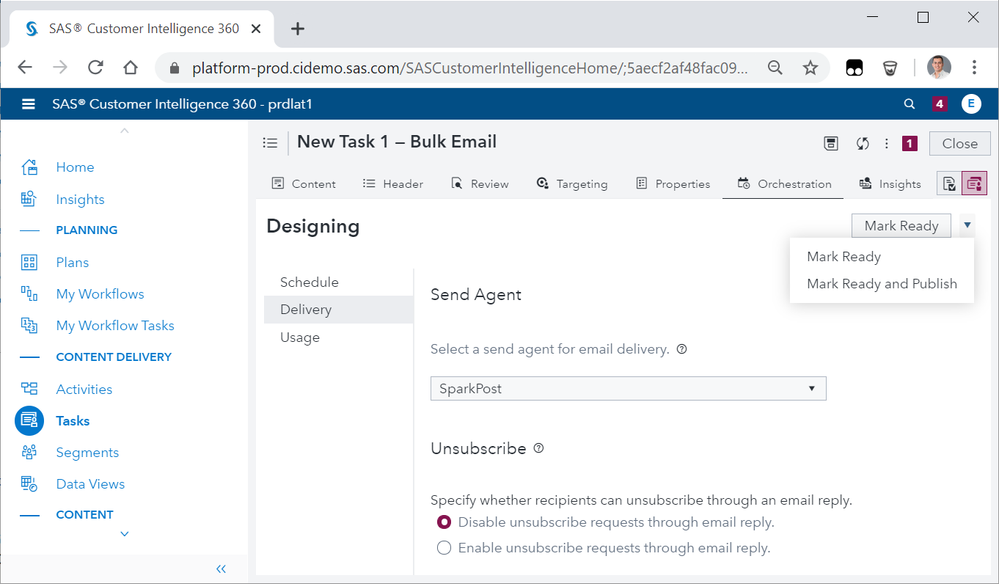Click help icon next to Unsubscribe
This screenshot has width=999, height=584.
539,449
